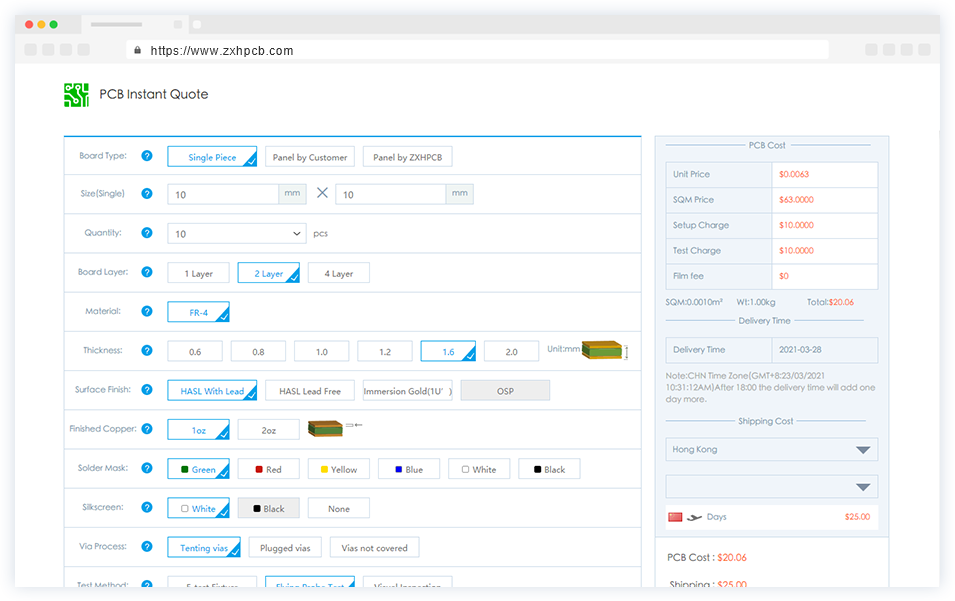The width and height of the screenshot is (955, 601).
Task: Select 2 Layer board option
Action: (269, 273)
